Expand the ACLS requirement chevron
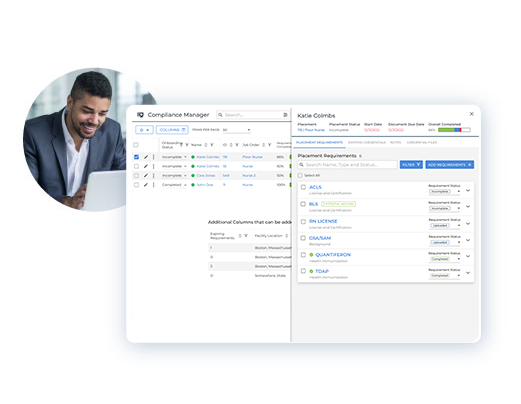Image resolution: width=521 pixels, height=404 pixels. [468, 190]
